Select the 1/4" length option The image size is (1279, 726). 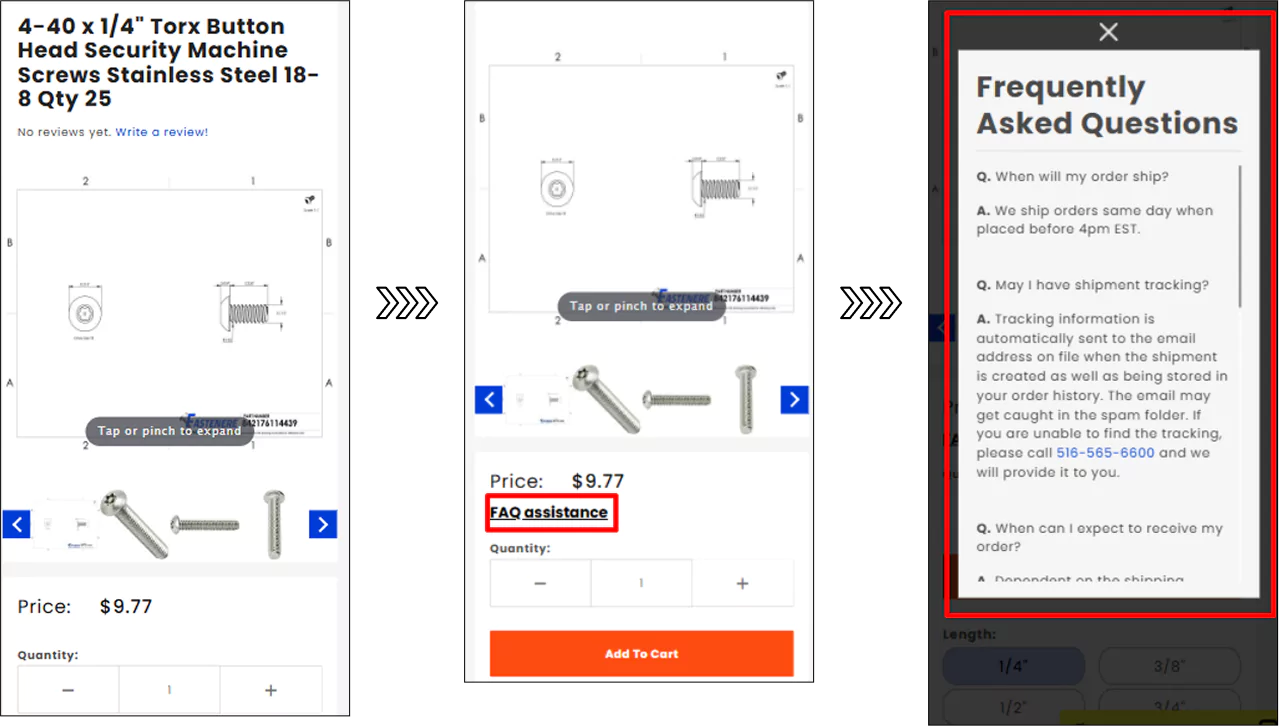(1014, 666)
